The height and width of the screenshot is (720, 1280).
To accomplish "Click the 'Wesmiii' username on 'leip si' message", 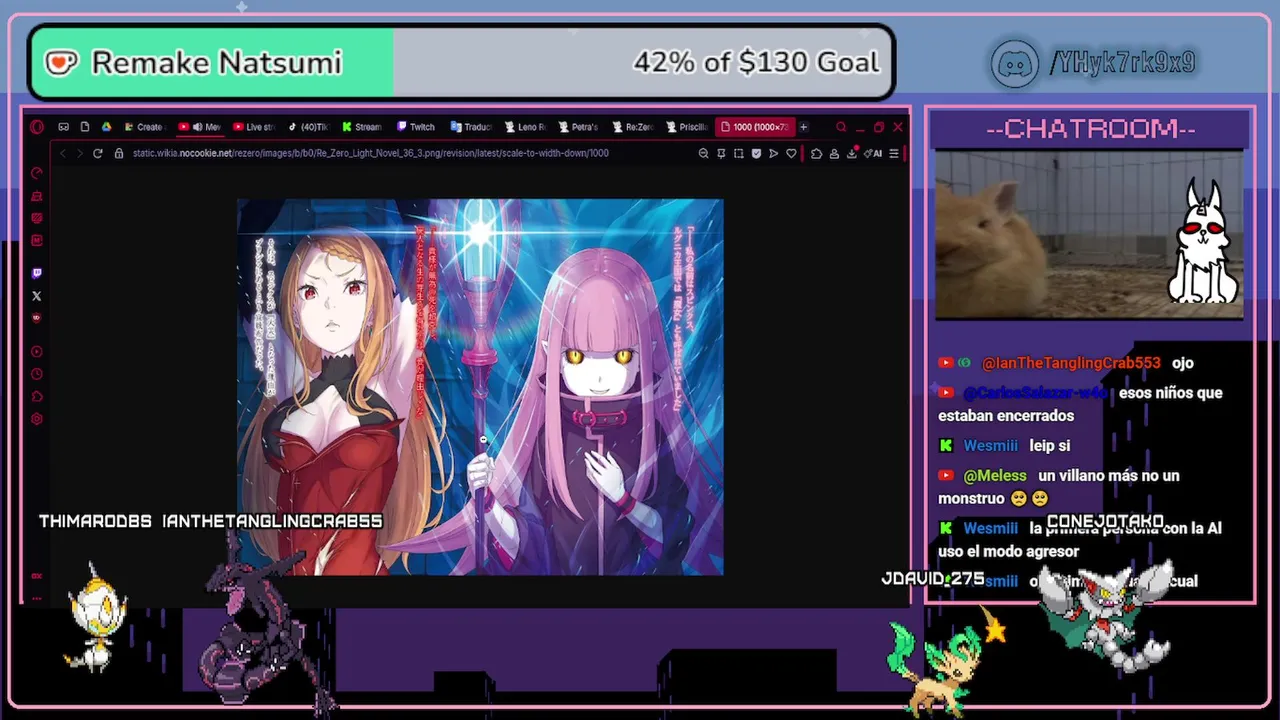I will pyautogui.click(x=990, y=446).
